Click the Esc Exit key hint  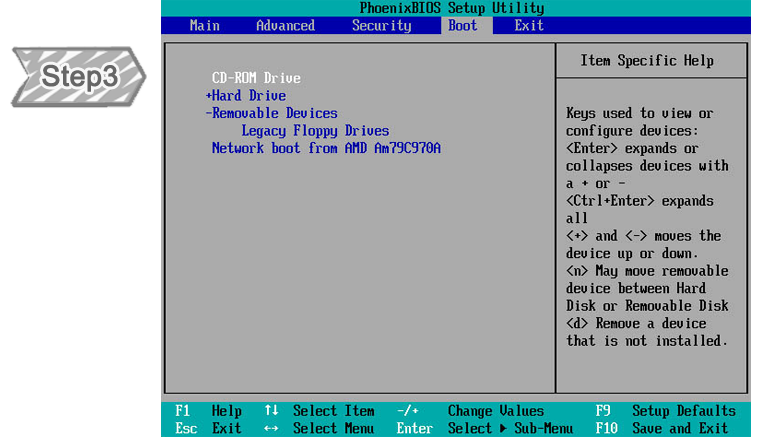[x=209, y=428]
